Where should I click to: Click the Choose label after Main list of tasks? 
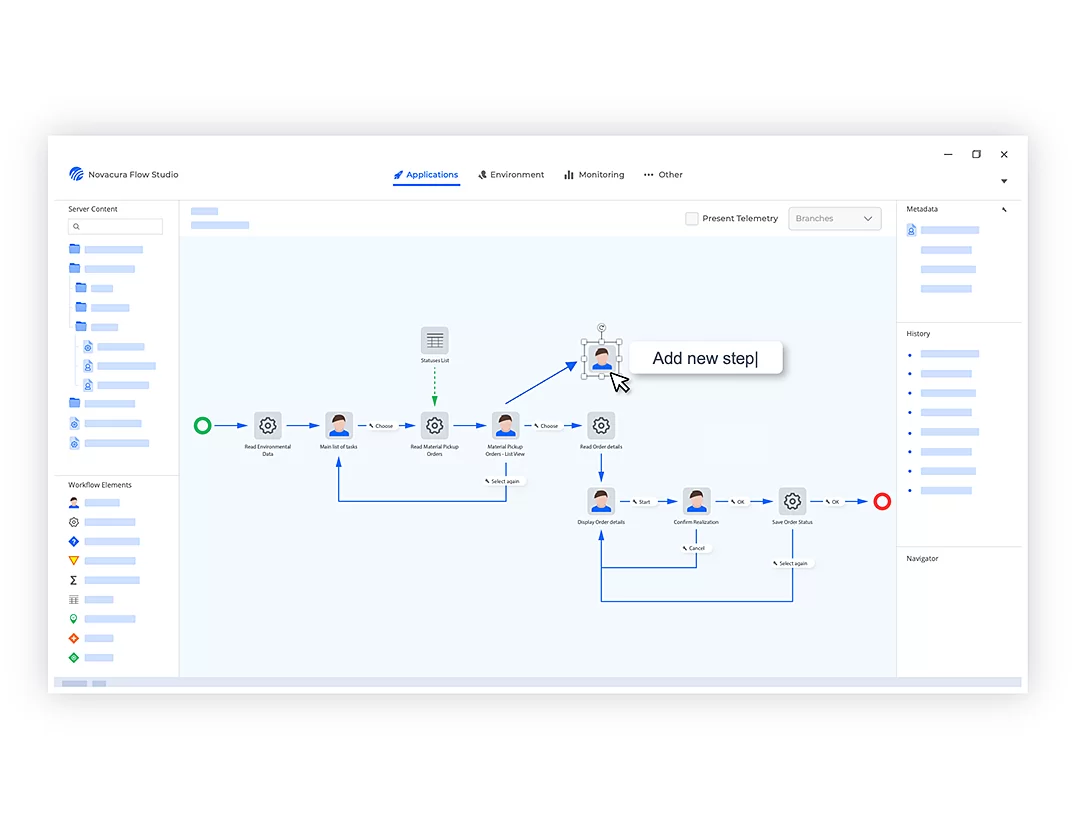coord(382,424)
